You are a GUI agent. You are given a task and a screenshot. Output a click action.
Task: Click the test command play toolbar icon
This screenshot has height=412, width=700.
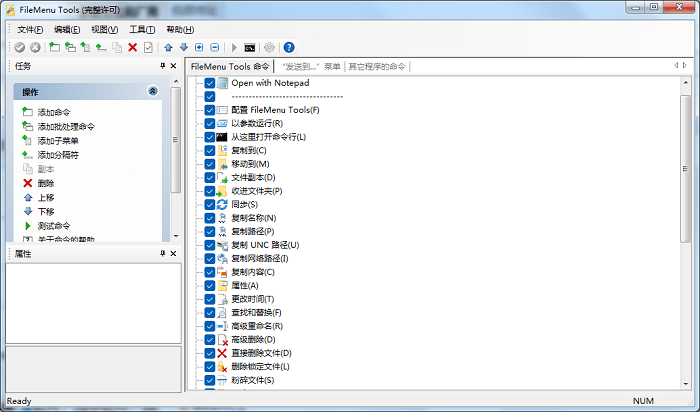point(234,47)
